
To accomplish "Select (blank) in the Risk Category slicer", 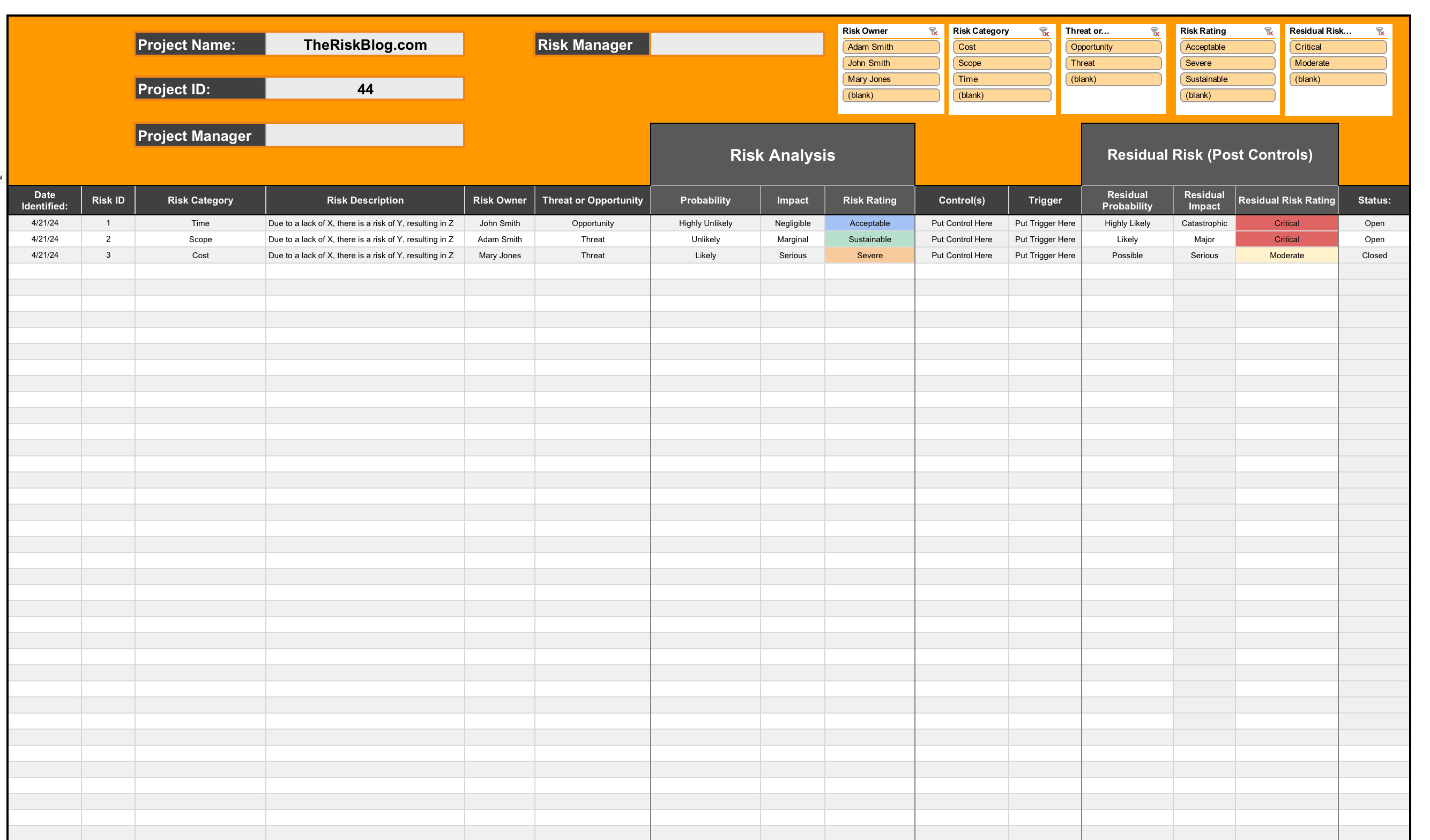I will [x=1002, y=95].
